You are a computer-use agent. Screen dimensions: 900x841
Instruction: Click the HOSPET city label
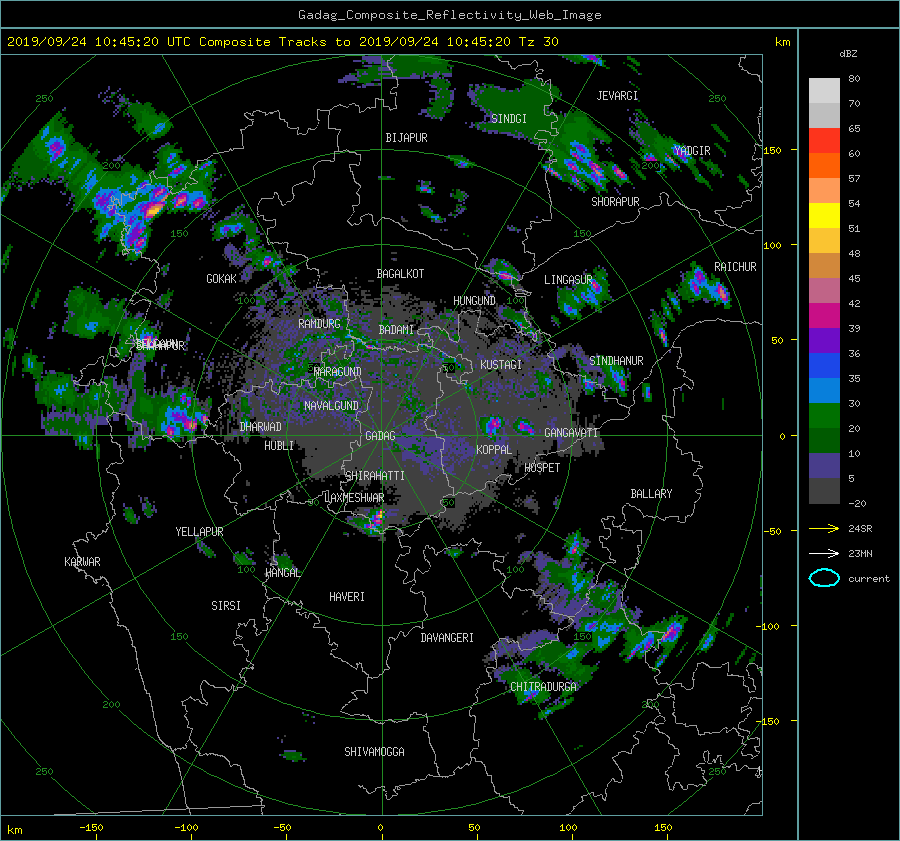click(x=542, y=468)
